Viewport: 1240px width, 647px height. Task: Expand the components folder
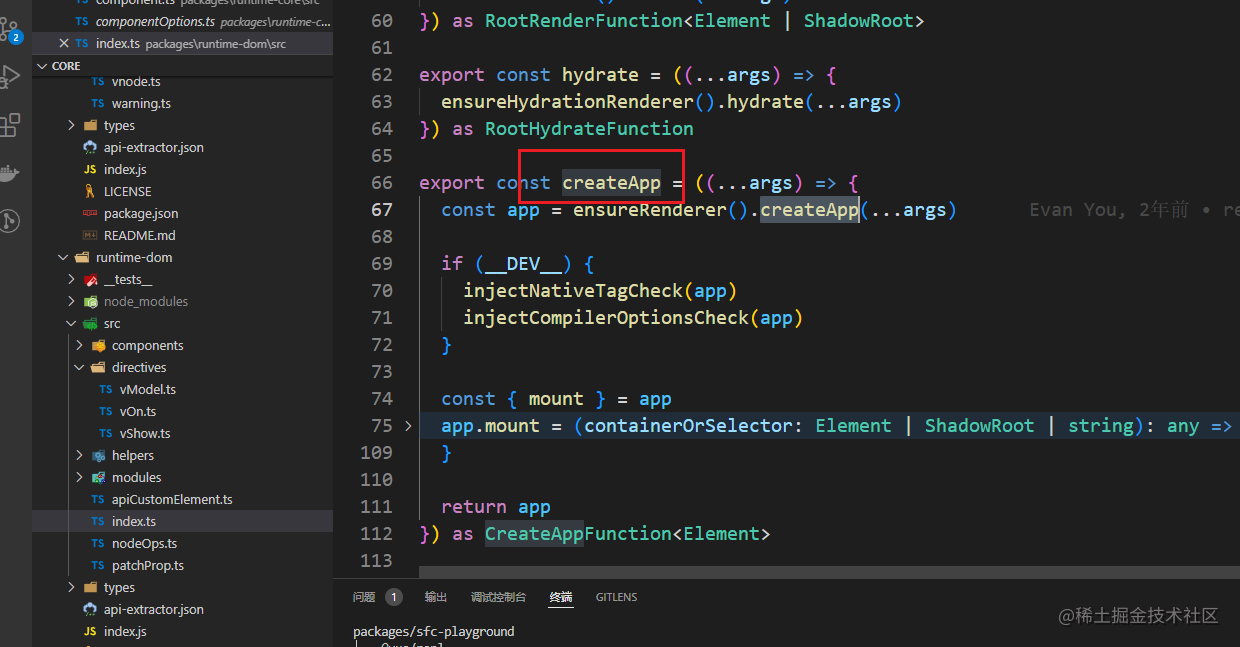point(80,346)
